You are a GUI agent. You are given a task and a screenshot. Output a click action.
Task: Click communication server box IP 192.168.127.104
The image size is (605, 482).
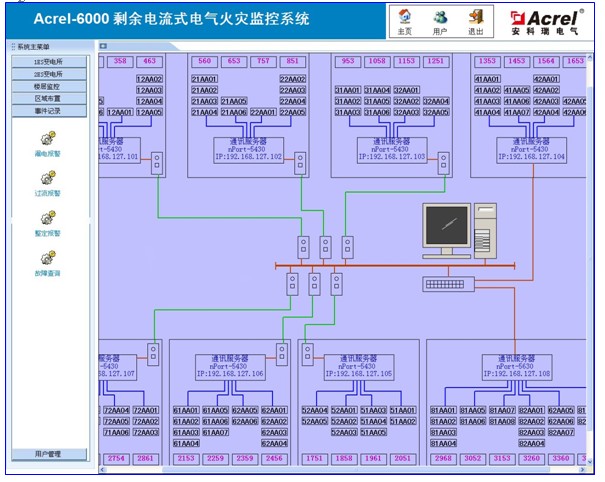click(x=531, y=150)
